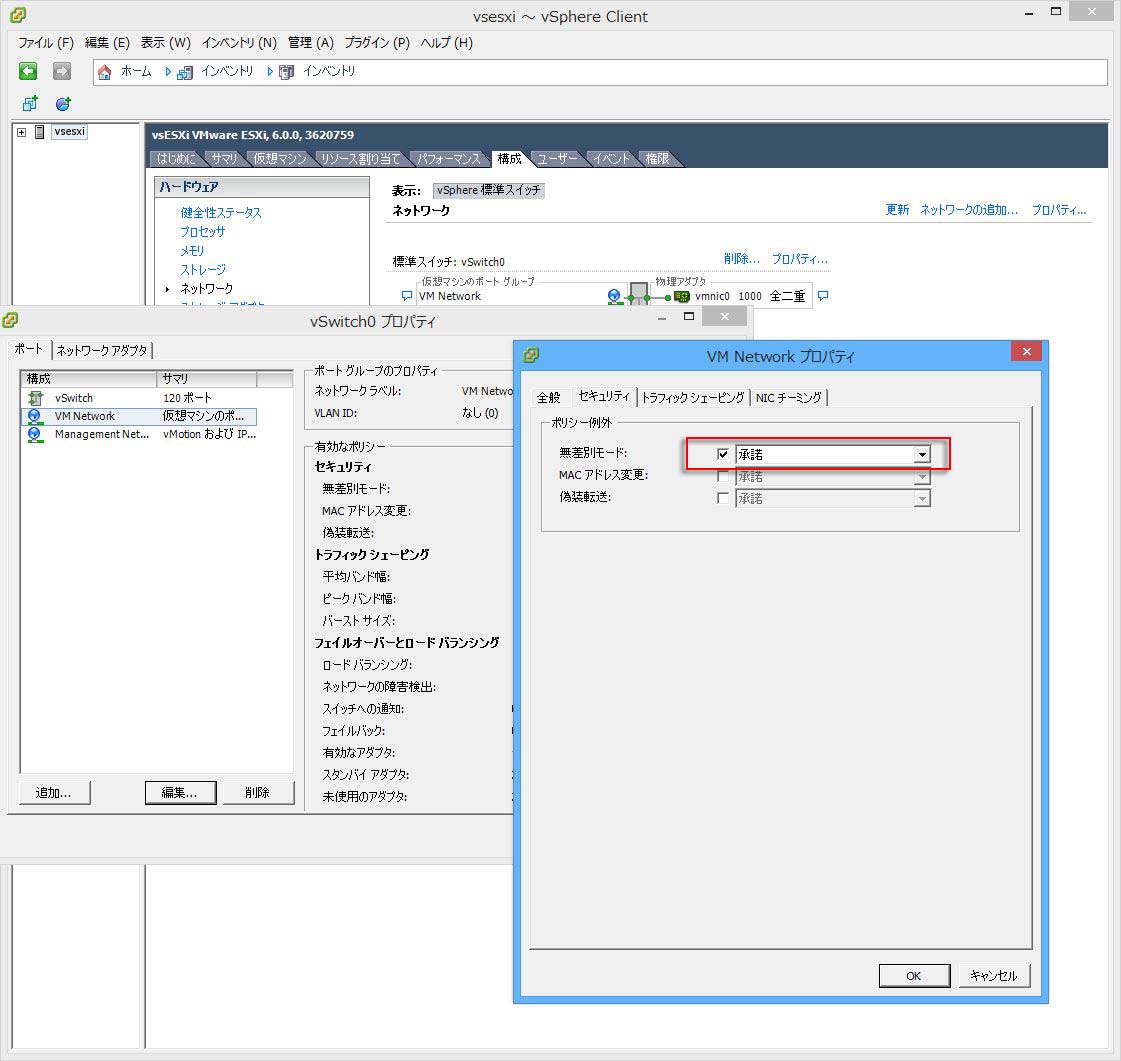Toggle the promiscuous mode (無差別モード) checkbox
Viewport: 1121px width, 1061px height.
point(723,454)
